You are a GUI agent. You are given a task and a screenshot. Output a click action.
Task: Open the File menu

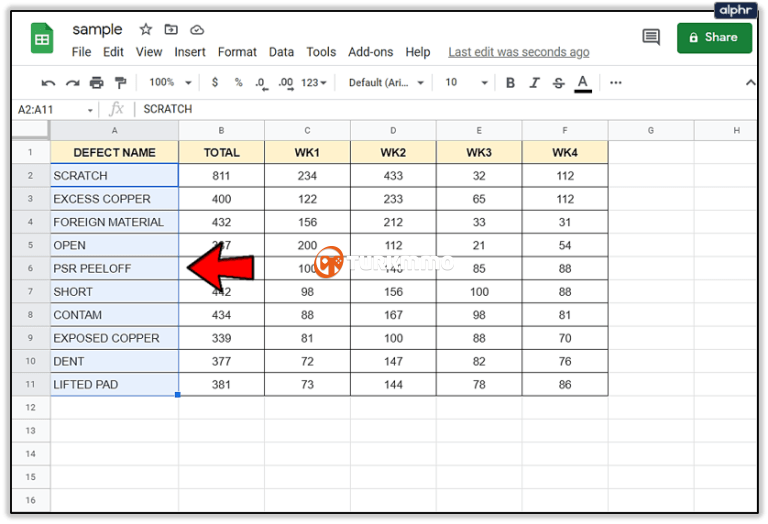[81, 52]
